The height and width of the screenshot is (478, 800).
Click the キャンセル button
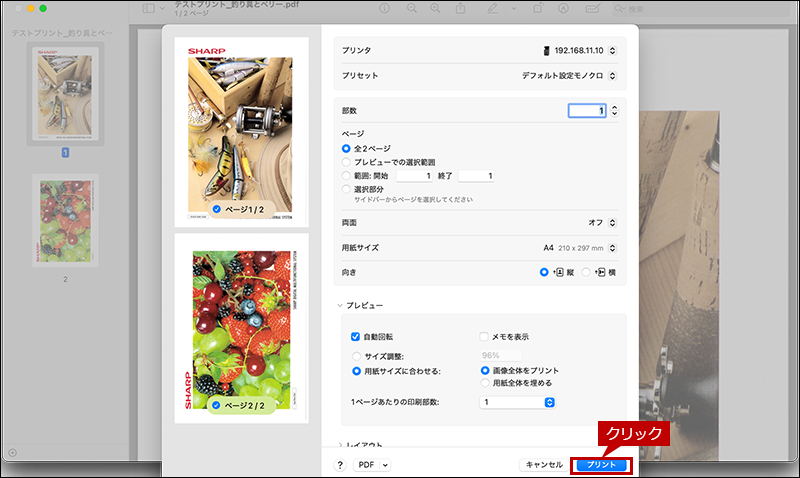click(543, 465)
